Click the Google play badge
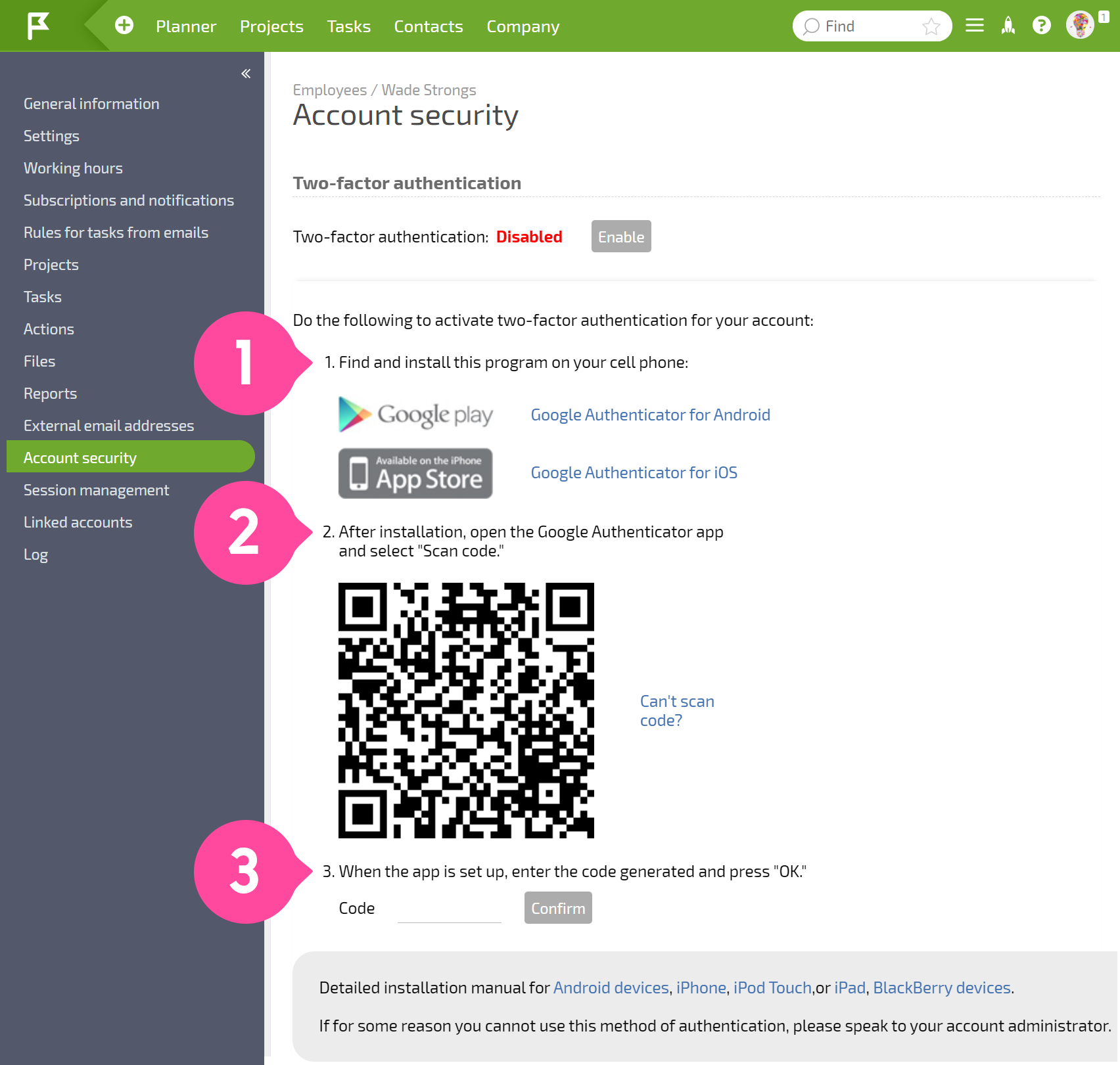The image size is (1120, 1065). 415,415
